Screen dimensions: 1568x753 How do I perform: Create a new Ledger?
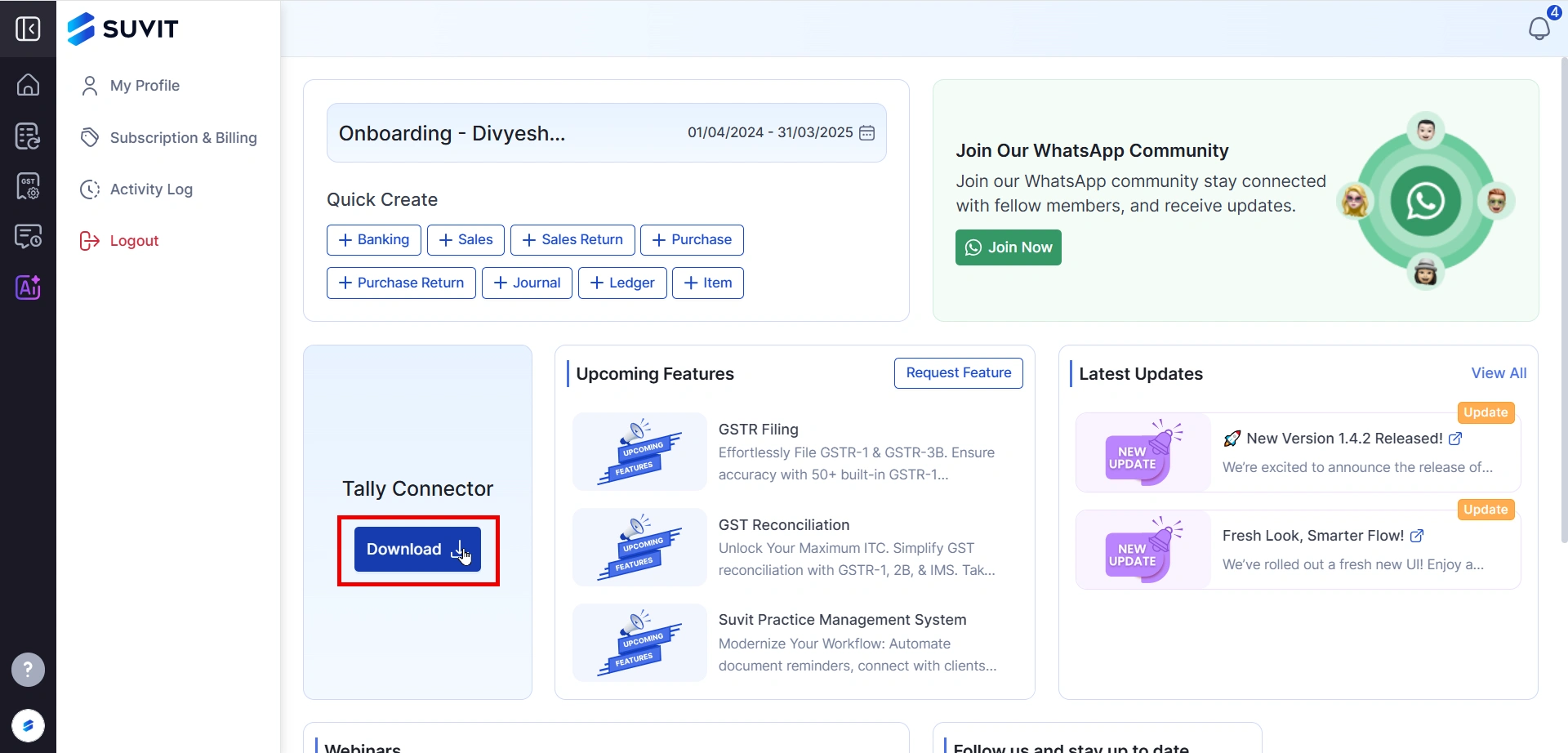pyautogui.click(x=622, y=283)
